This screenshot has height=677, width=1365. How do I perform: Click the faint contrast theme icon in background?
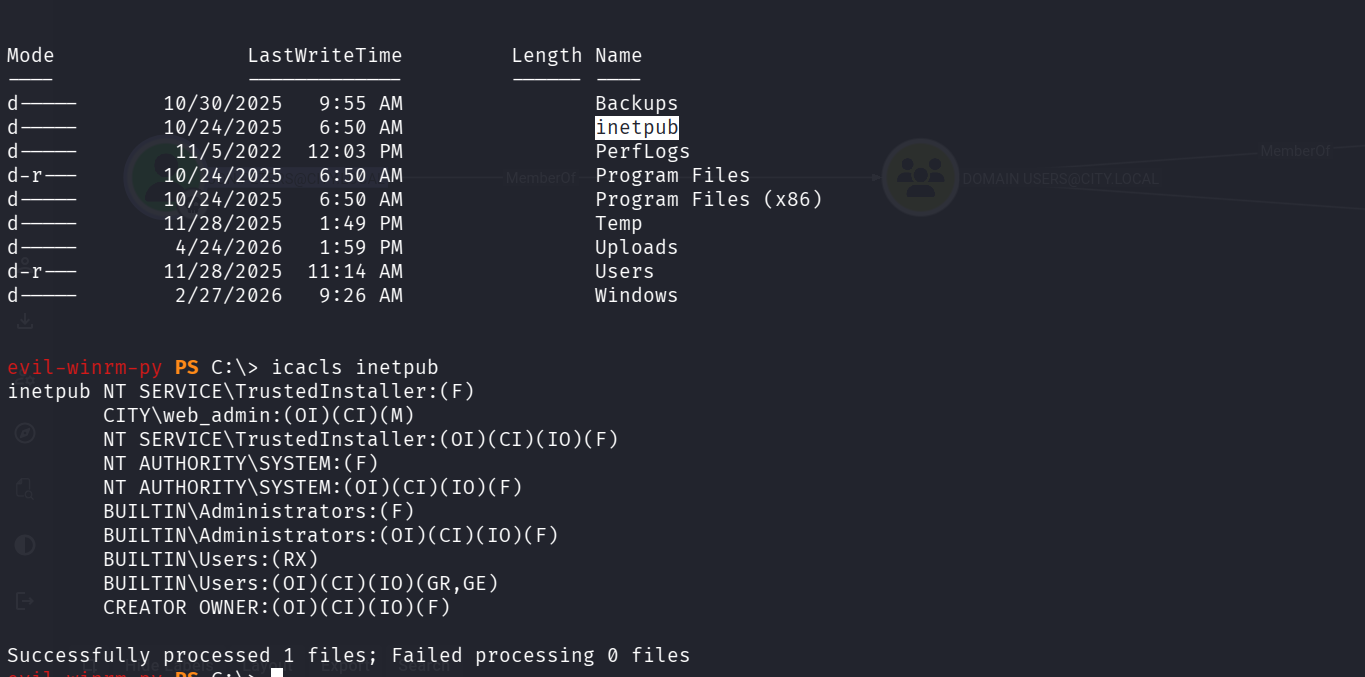tap(25, 545)
